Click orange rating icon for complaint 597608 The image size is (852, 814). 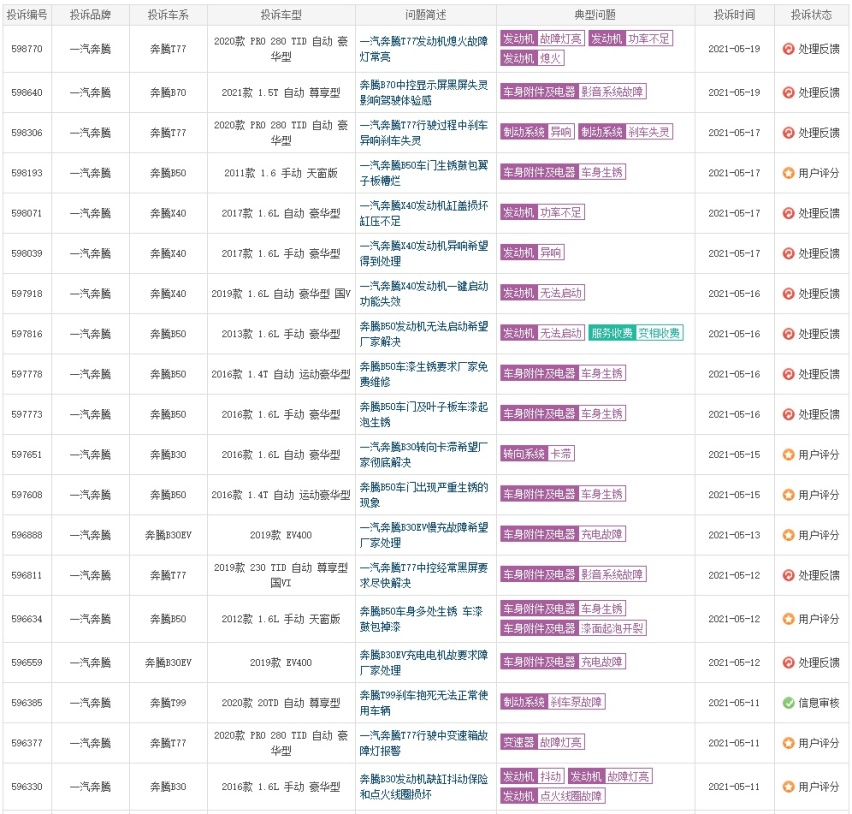tap(788, 494)
